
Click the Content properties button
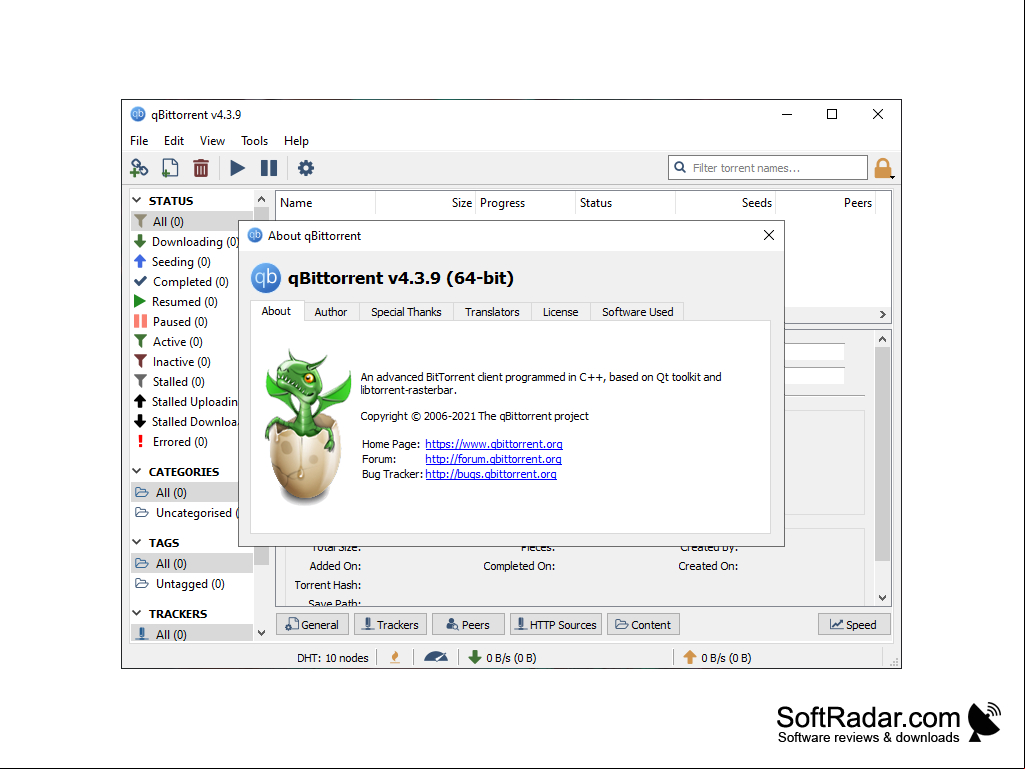[x=643, y=624]
